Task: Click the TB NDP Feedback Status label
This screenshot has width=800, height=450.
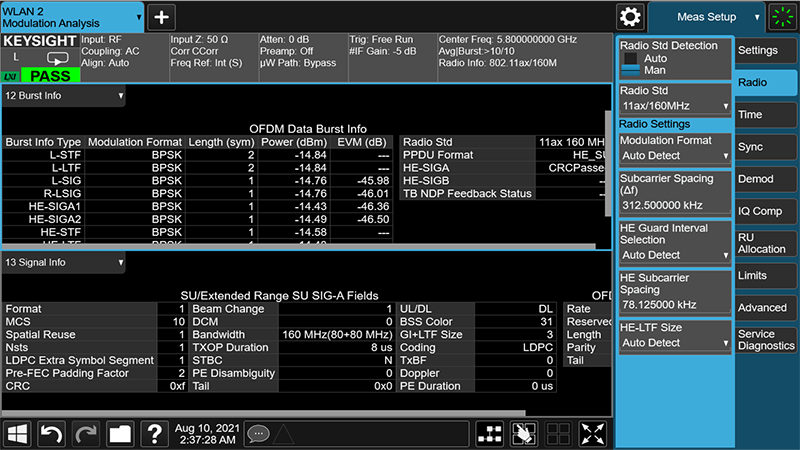Action: pos(467,194)
